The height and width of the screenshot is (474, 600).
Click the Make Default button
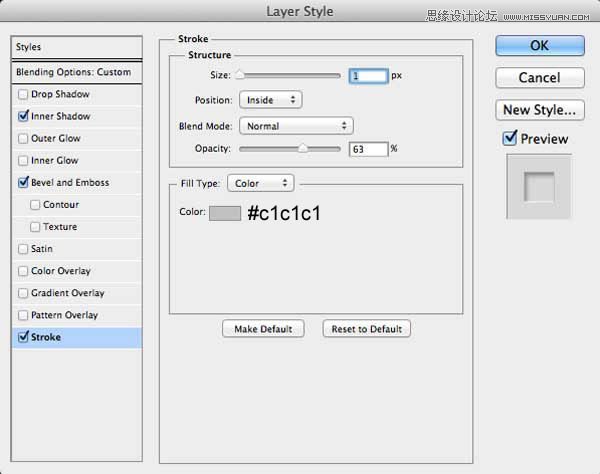click(263, 329)
